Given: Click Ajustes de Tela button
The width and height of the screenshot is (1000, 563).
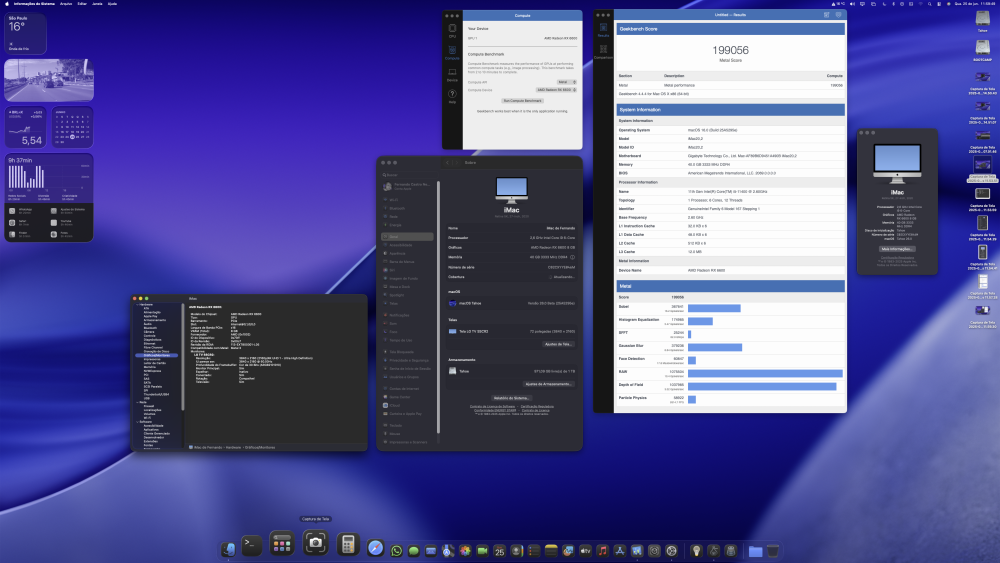Looking at the screenshot, I should (x=558, y=344).
